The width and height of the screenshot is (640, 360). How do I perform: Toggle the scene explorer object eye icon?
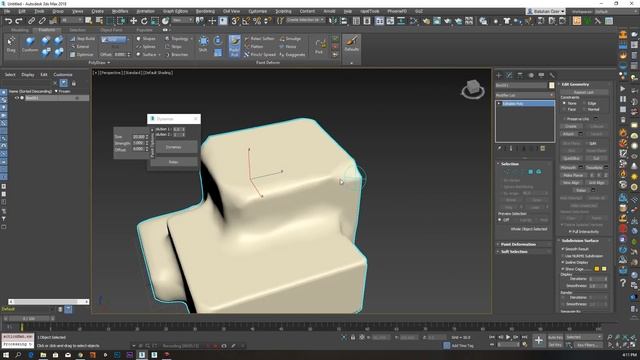click(x=17, y=98)
